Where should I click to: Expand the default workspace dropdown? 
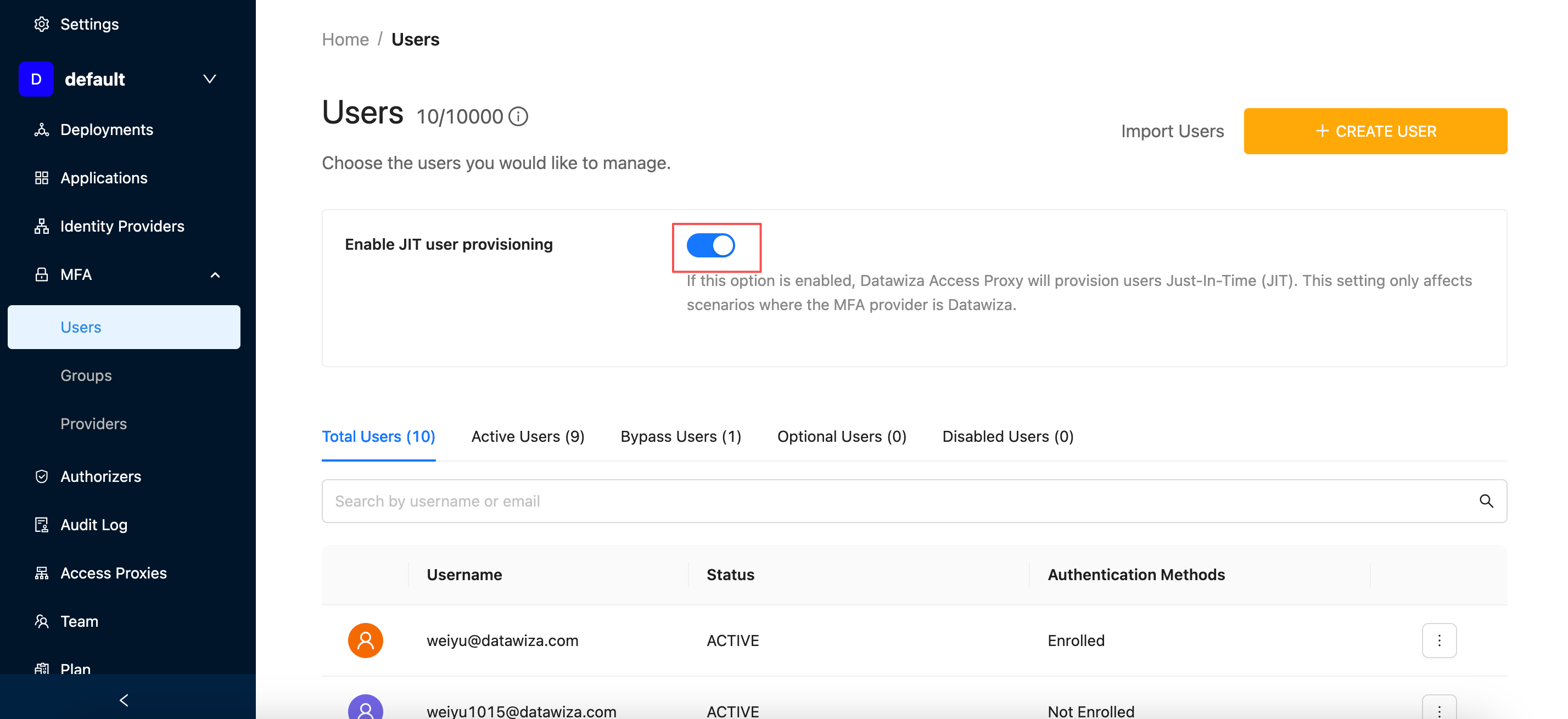pos(209,79)
